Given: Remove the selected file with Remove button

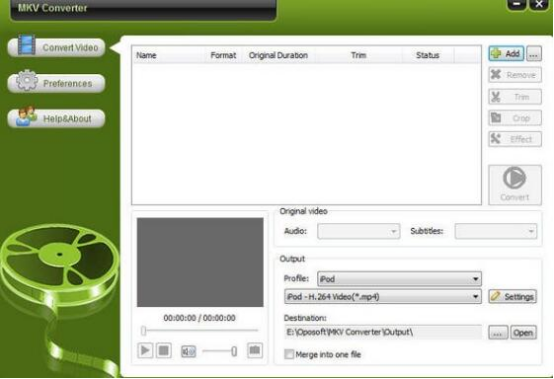Looking at the screenshot, I should pyautogui.click(x=515, y=75).
